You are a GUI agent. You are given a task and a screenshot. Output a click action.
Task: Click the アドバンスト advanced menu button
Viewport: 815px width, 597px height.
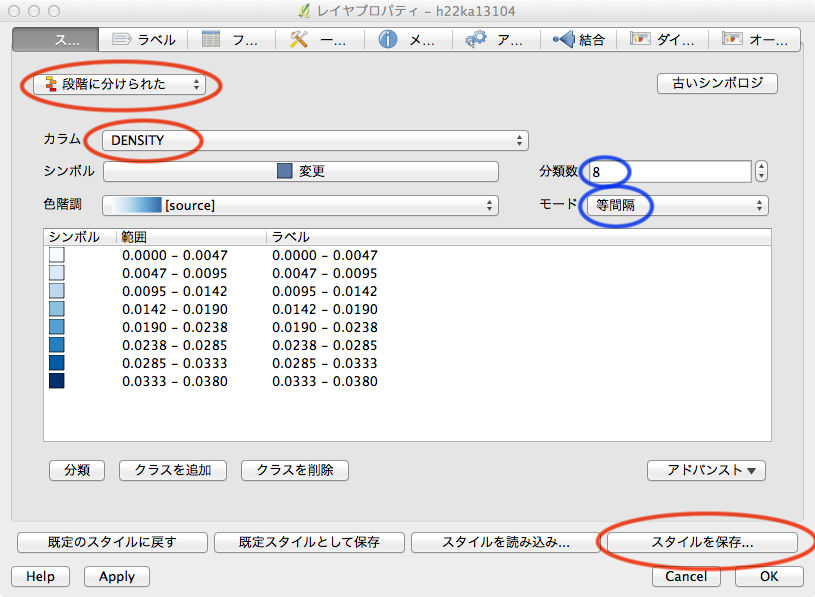[706, 470]
